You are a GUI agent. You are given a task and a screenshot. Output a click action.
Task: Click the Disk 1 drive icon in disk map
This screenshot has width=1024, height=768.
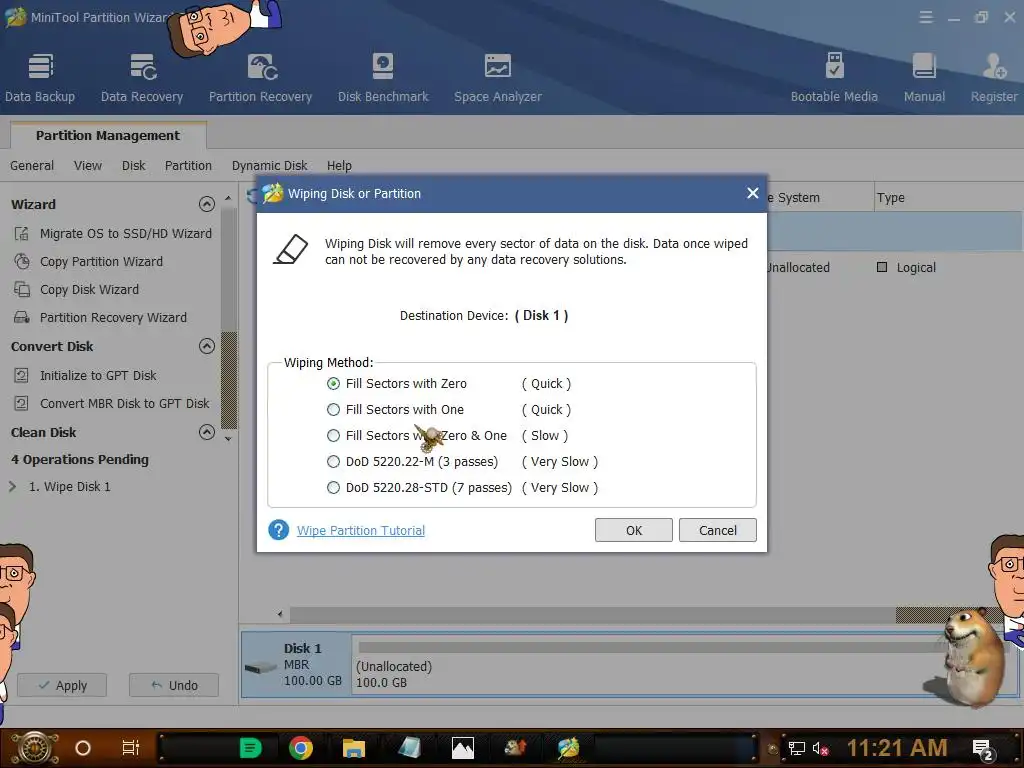[261, 667]
